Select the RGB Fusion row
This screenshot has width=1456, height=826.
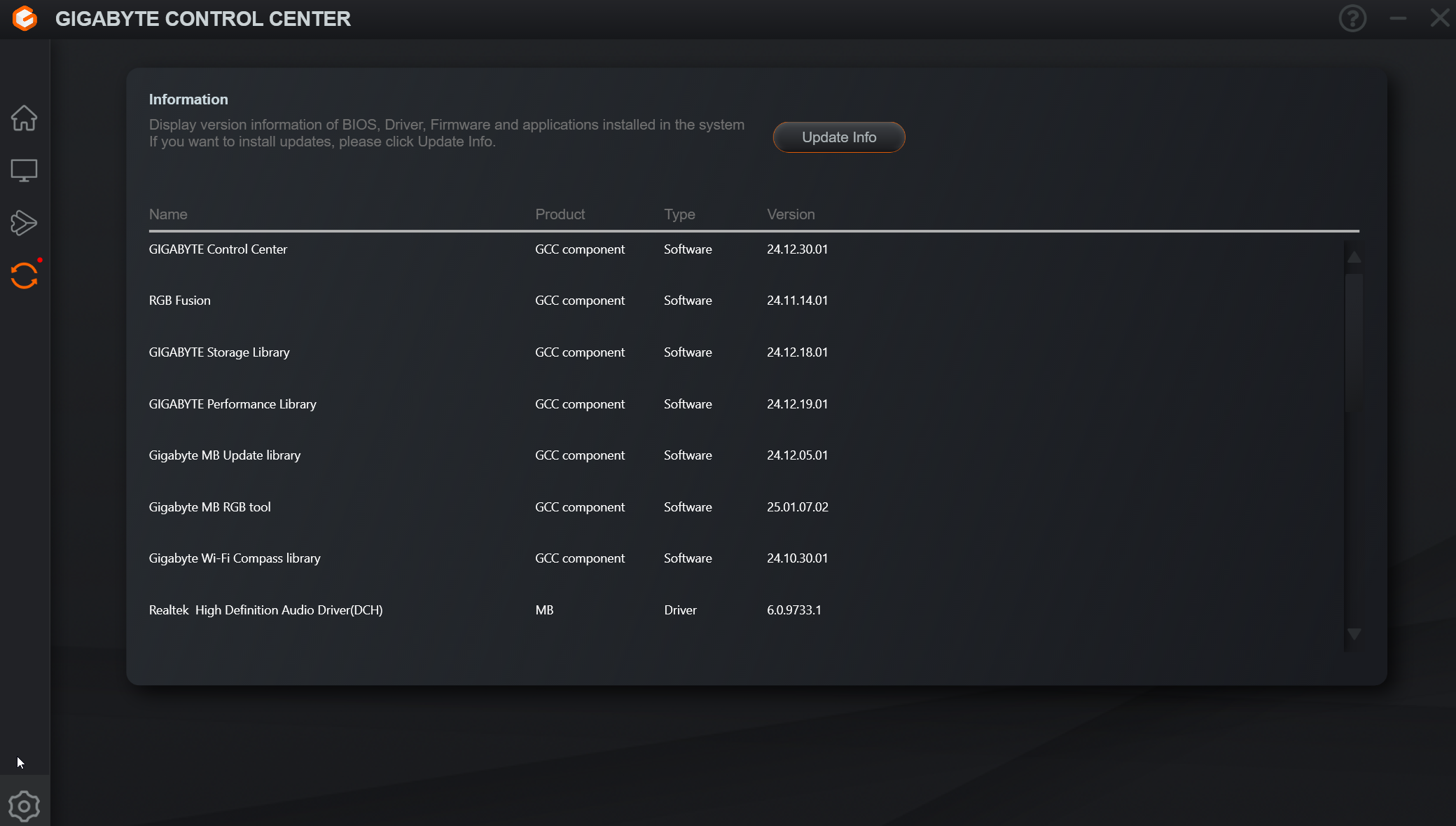180,301
